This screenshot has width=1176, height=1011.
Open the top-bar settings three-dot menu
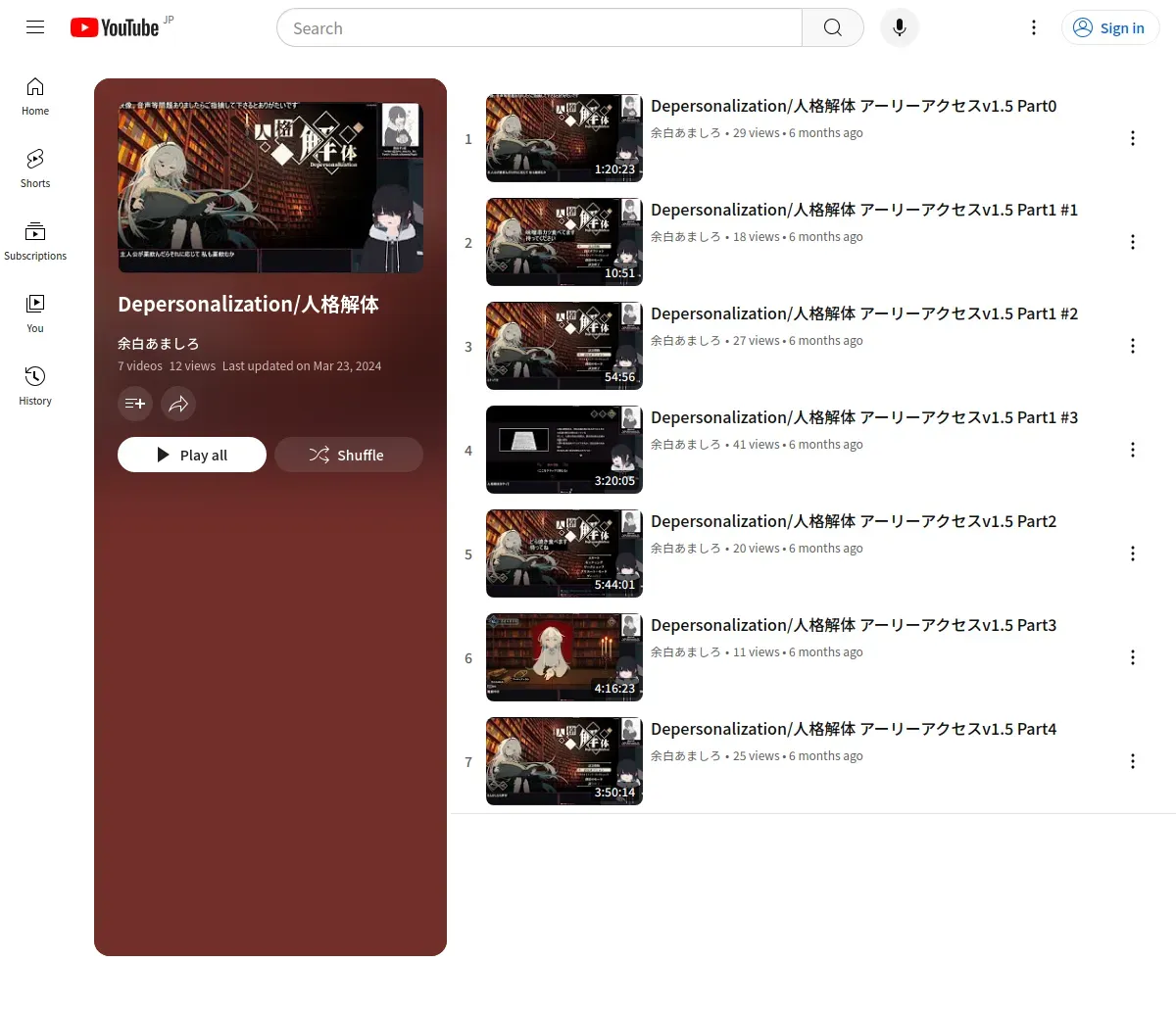[x=1034, y=27]
